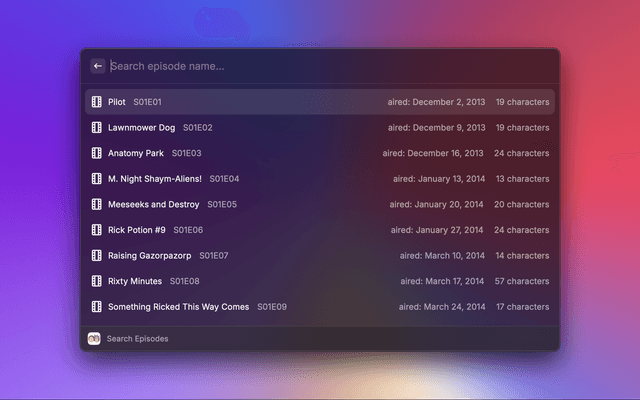This screenshot has width=640, height=400.
Task: Click the film icon beside Anatomy Park
Action: [x=97, y=154]
